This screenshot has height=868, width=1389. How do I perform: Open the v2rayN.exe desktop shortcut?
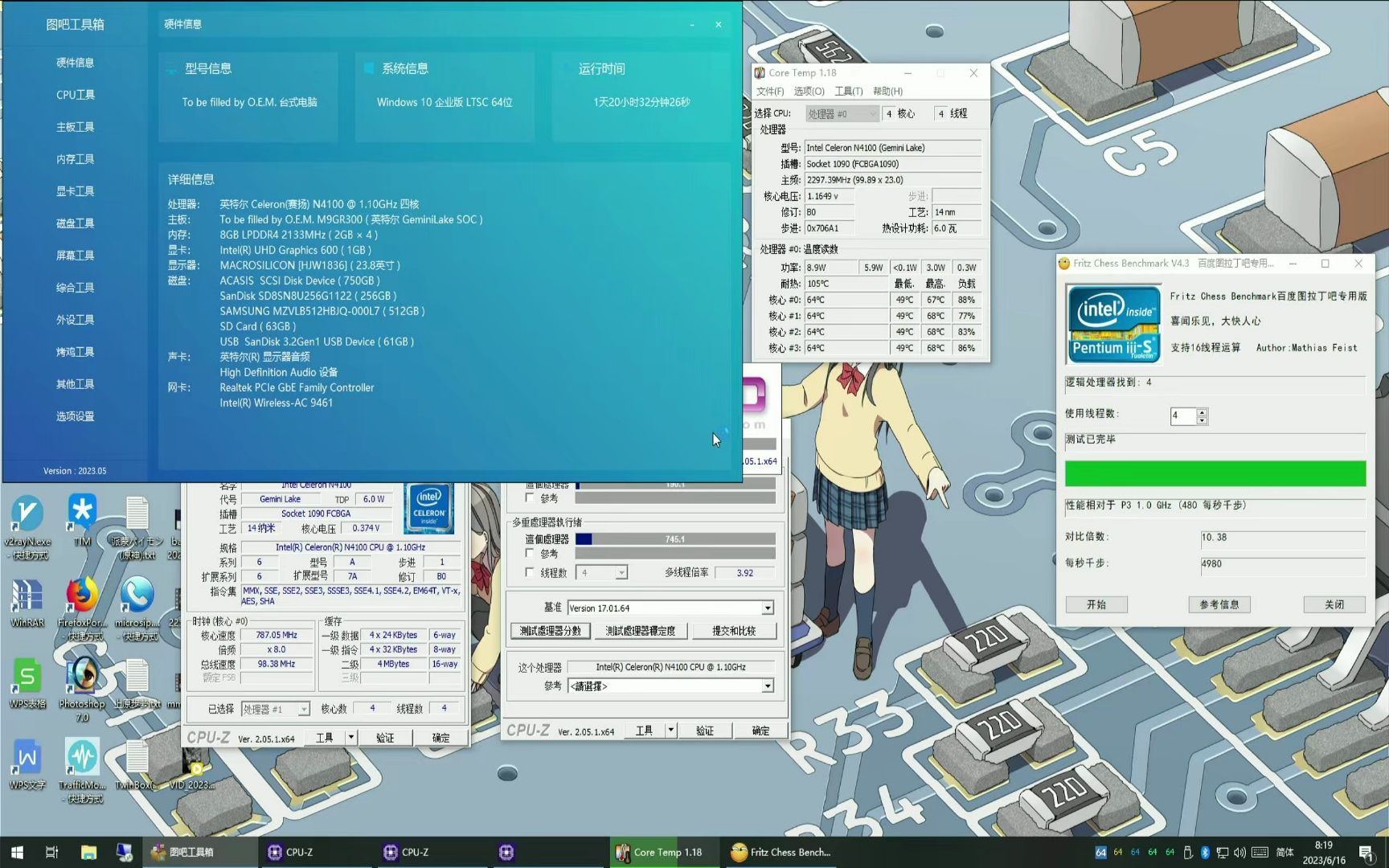point(27,526)
